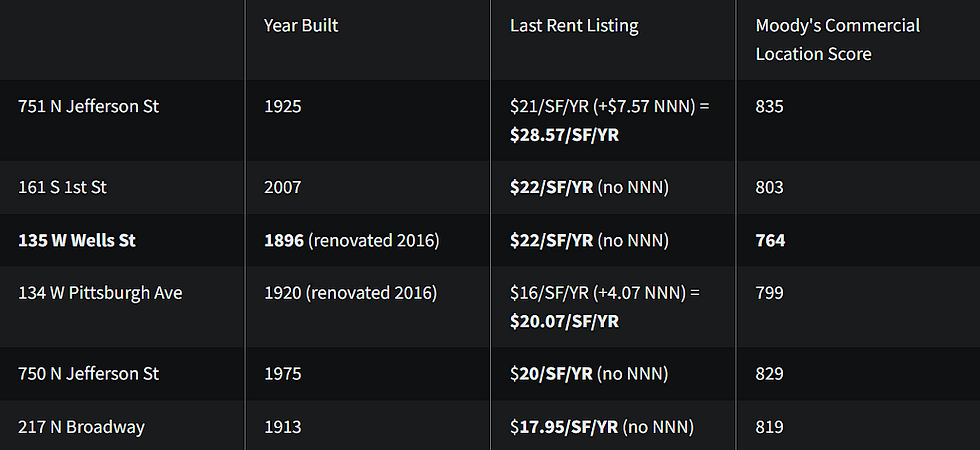980x450 pixels.
Task: Click the 1920 (renovated 2016) cell
Action: [351, 293]
